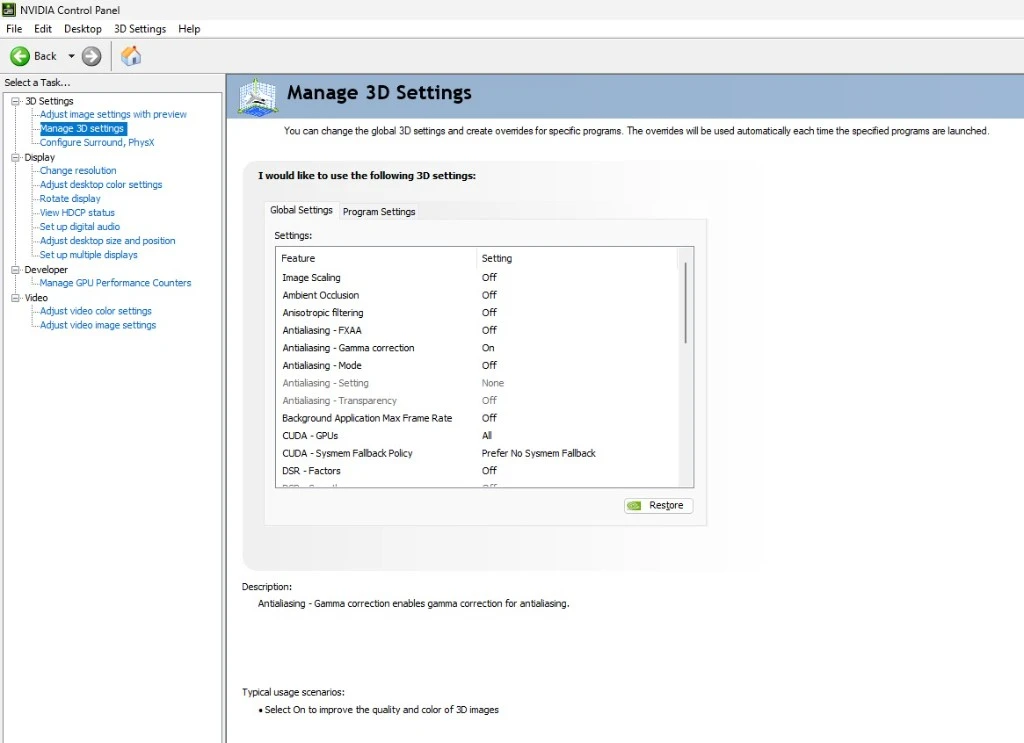Select CUDA - Sysmem Fallback Policy row
Image resolution: width=1024 pixels, height=743 pixels.
point(477,453)
